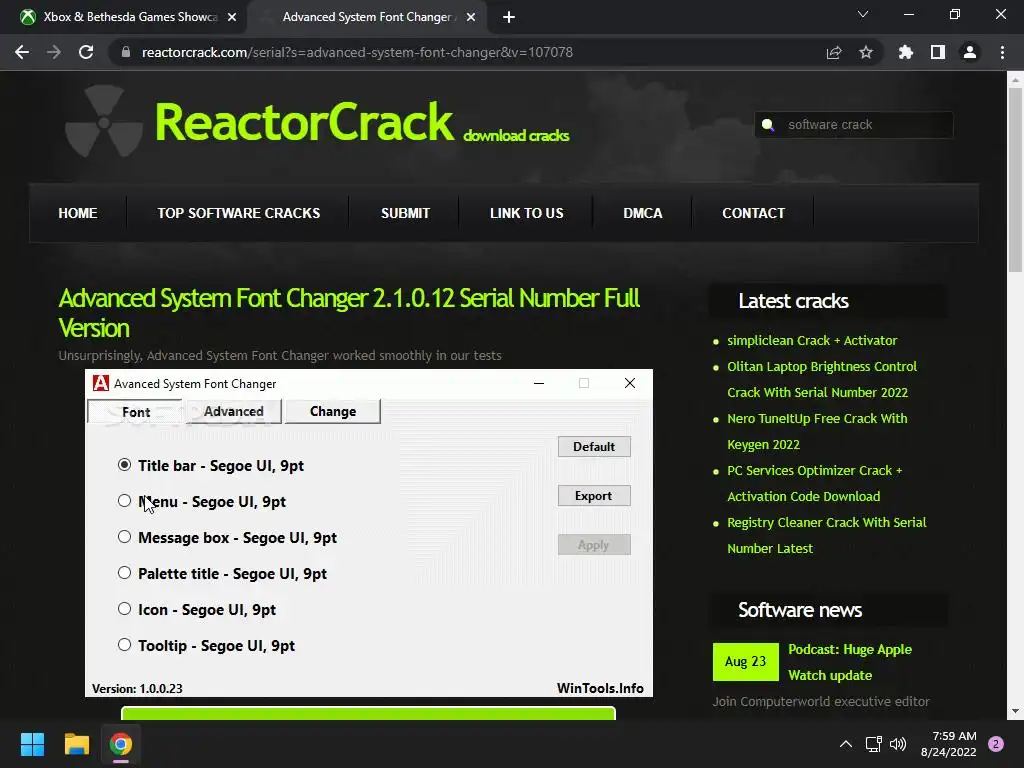Open a new browser tab
Image resolution: width=1024 pixels, height=768 pixels.
pyautogui.click(x=509, y=17)
